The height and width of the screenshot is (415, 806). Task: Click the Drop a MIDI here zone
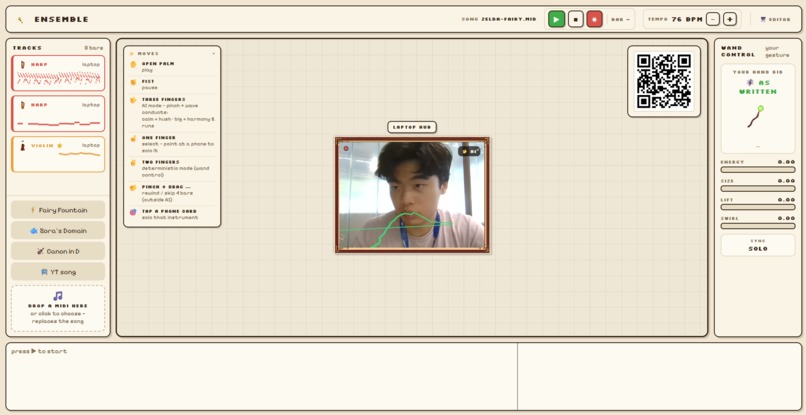[58, 309]
